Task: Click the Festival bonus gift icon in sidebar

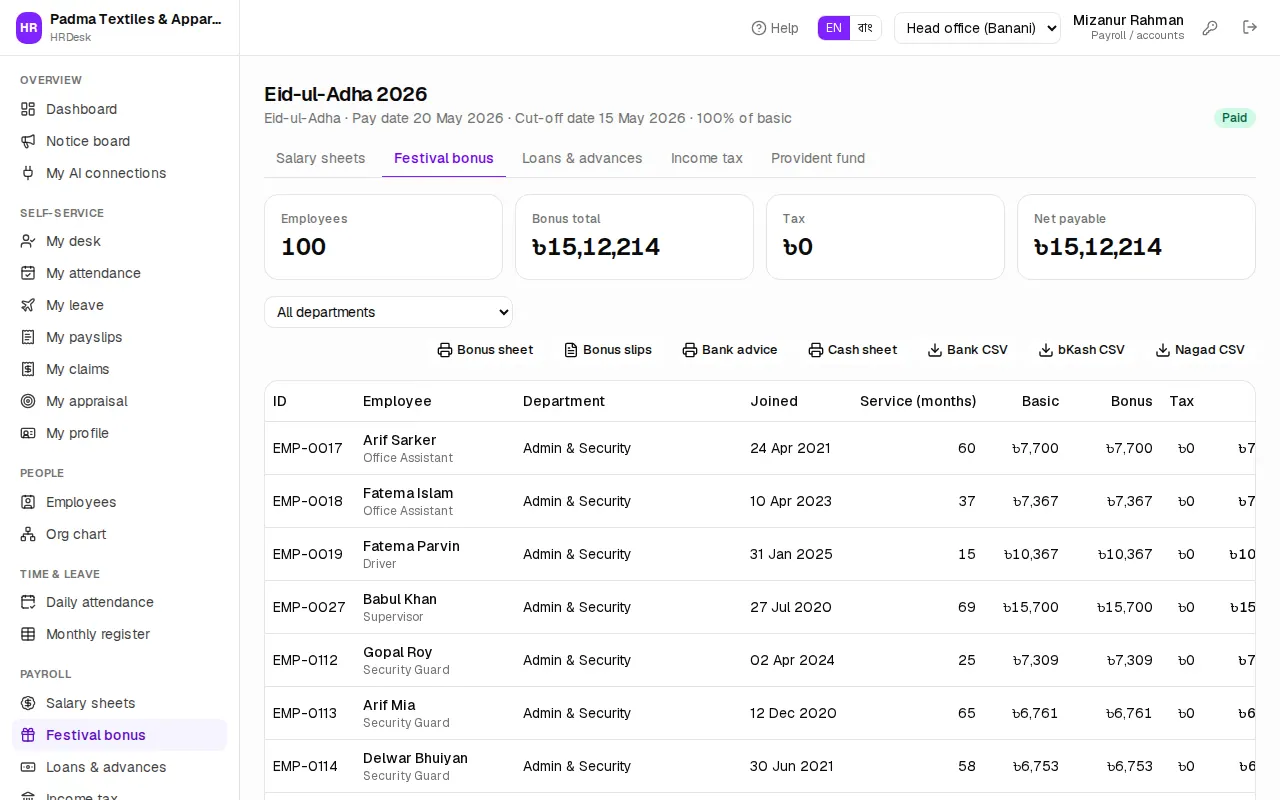Action: (x=28, y=735)
